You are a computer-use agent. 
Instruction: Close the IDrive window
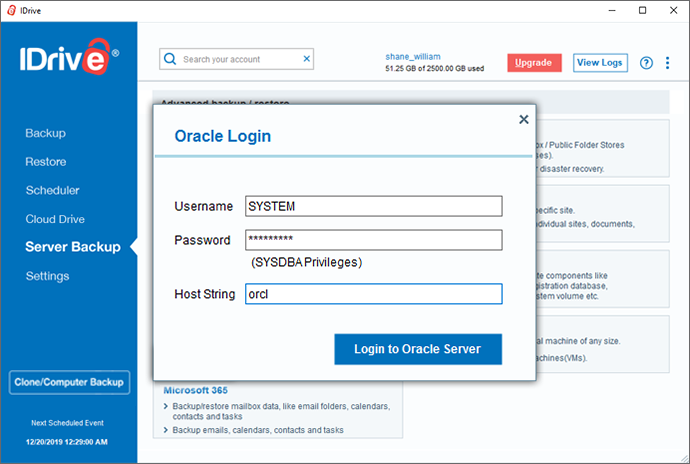coord(673,11)
